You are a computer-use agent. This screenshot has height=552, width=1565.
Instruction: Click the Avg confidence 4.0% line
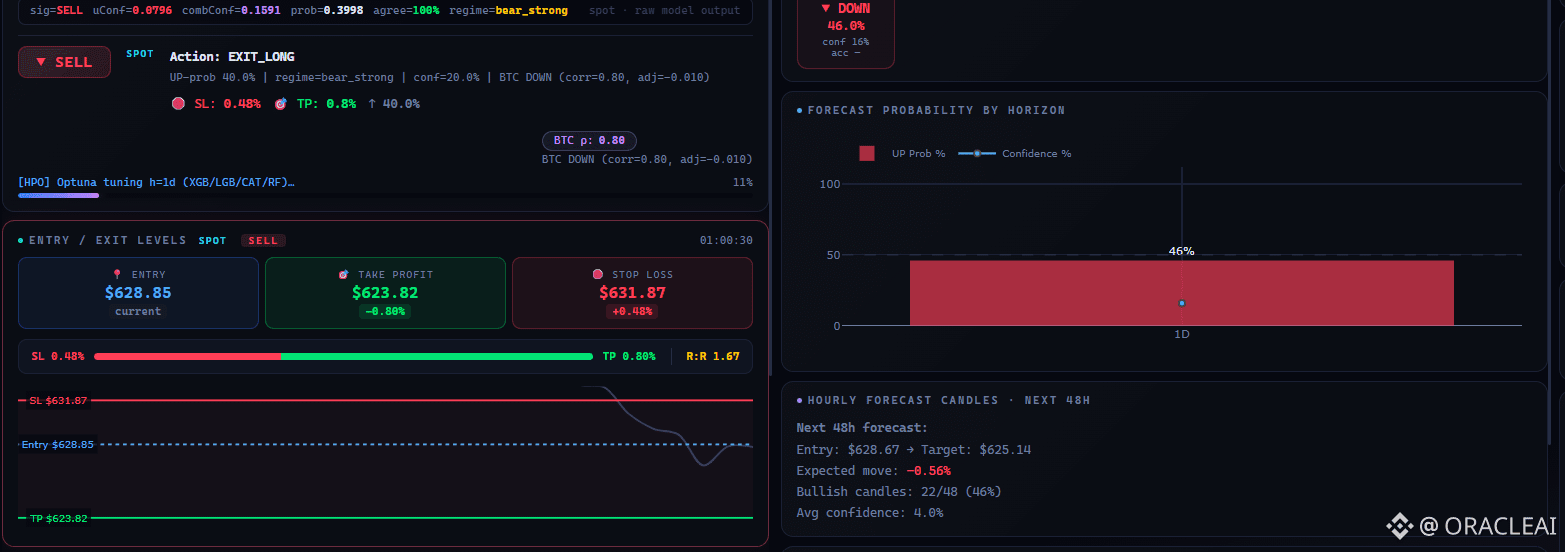coord(869,512)
